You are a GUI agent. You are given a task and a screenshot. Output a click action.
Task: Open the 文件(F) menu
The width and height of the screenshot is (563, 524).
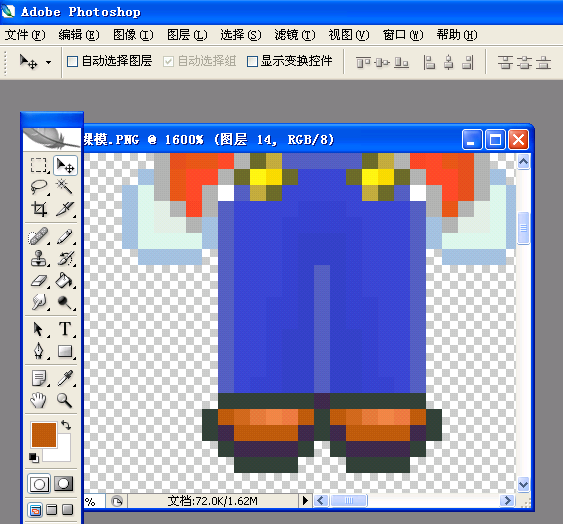[25, 35]
